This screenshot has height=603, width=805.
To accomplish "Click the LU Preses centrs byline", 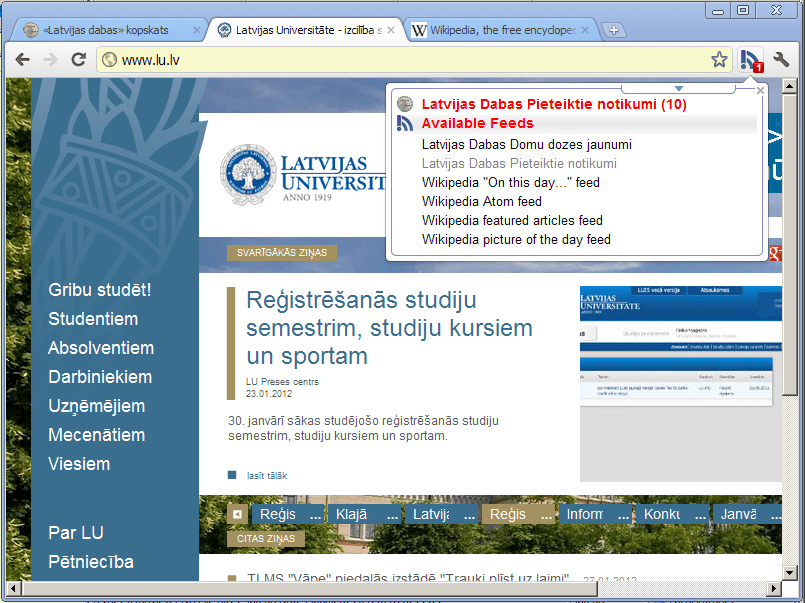I will tap(282, 382).
